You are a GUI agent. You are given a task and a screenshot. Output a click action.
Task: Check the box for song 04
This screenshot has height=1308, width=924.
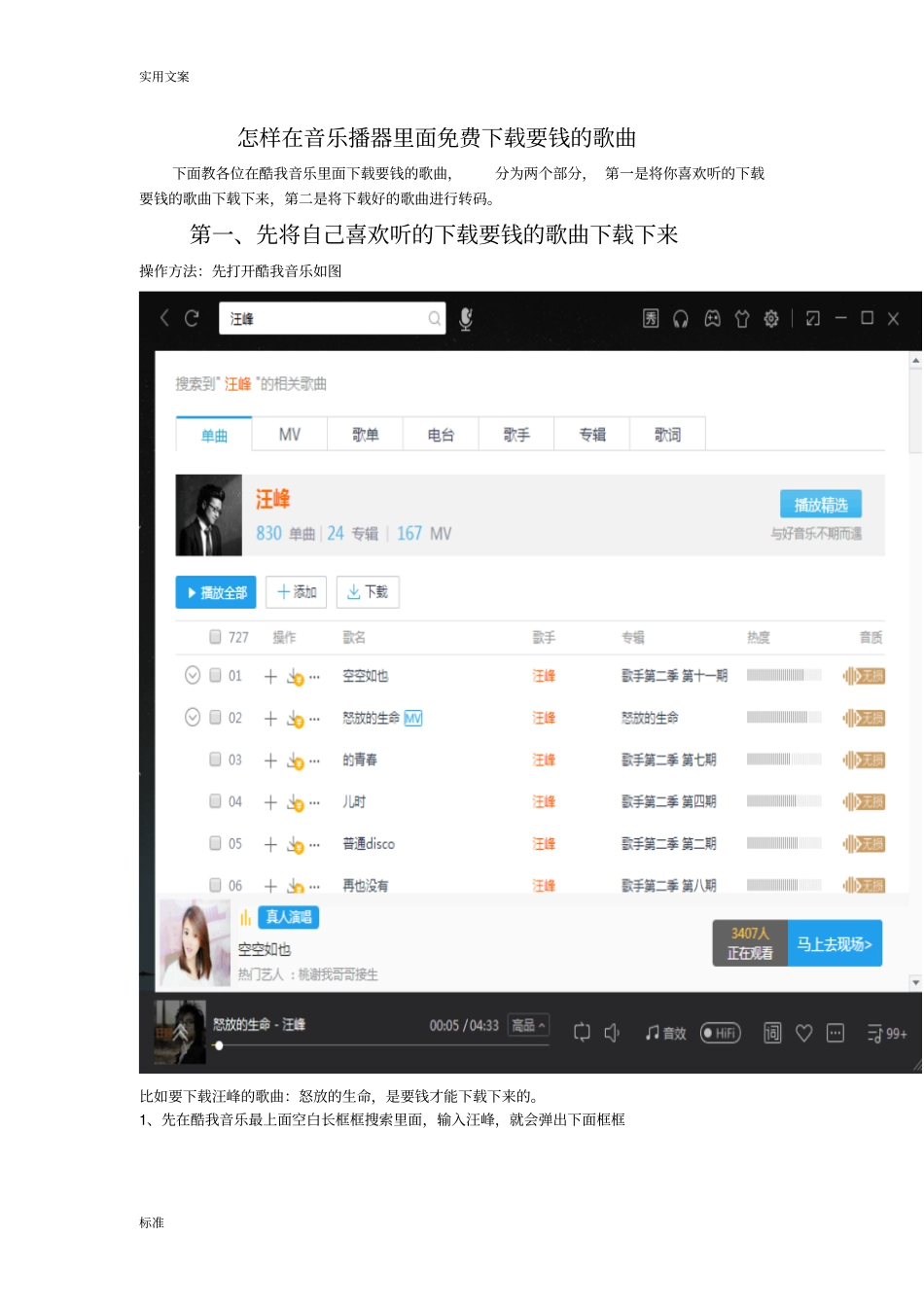(215, 801)
